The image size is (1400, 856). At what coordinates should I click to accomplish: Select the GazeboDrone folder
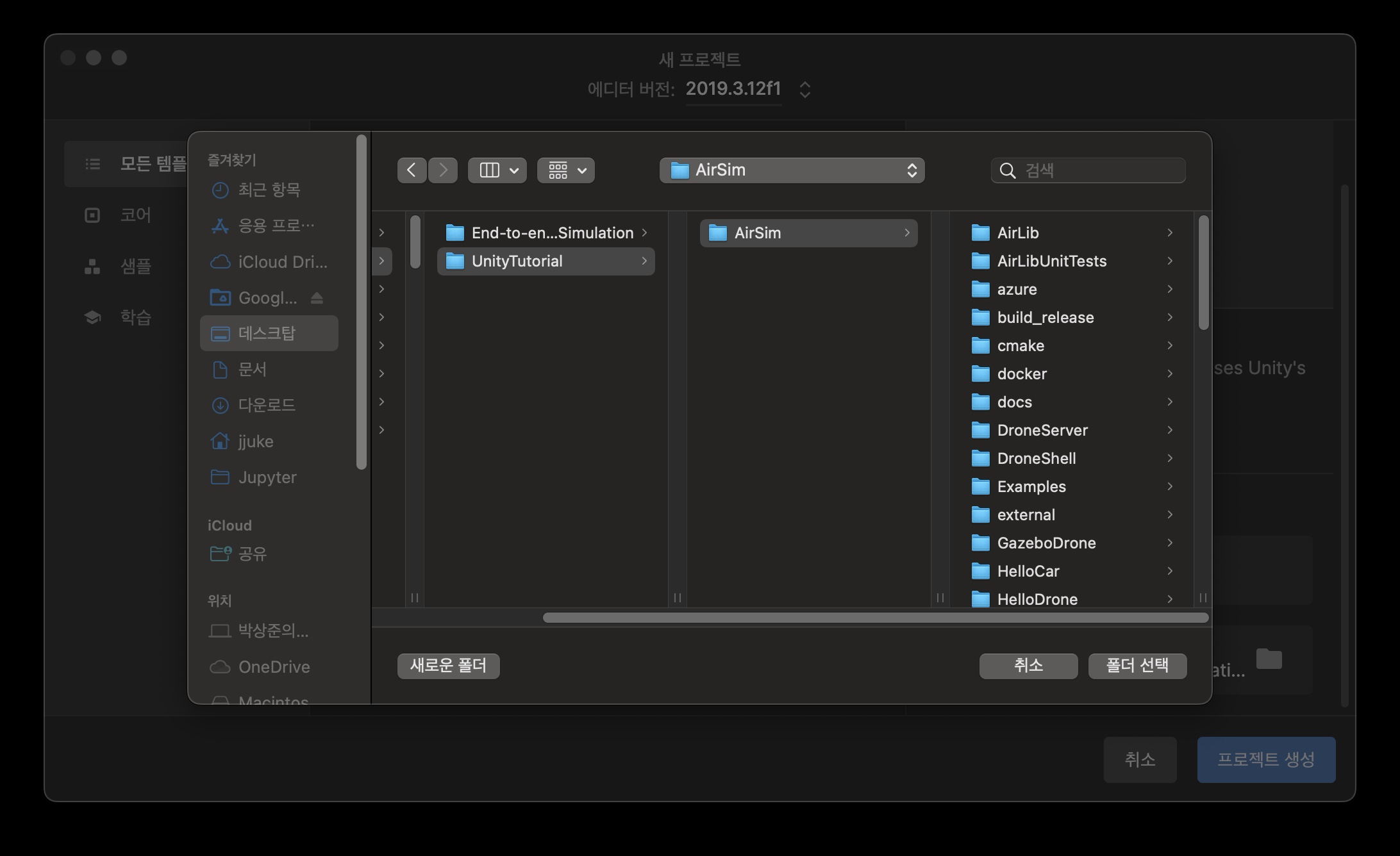coord(1072,543)
